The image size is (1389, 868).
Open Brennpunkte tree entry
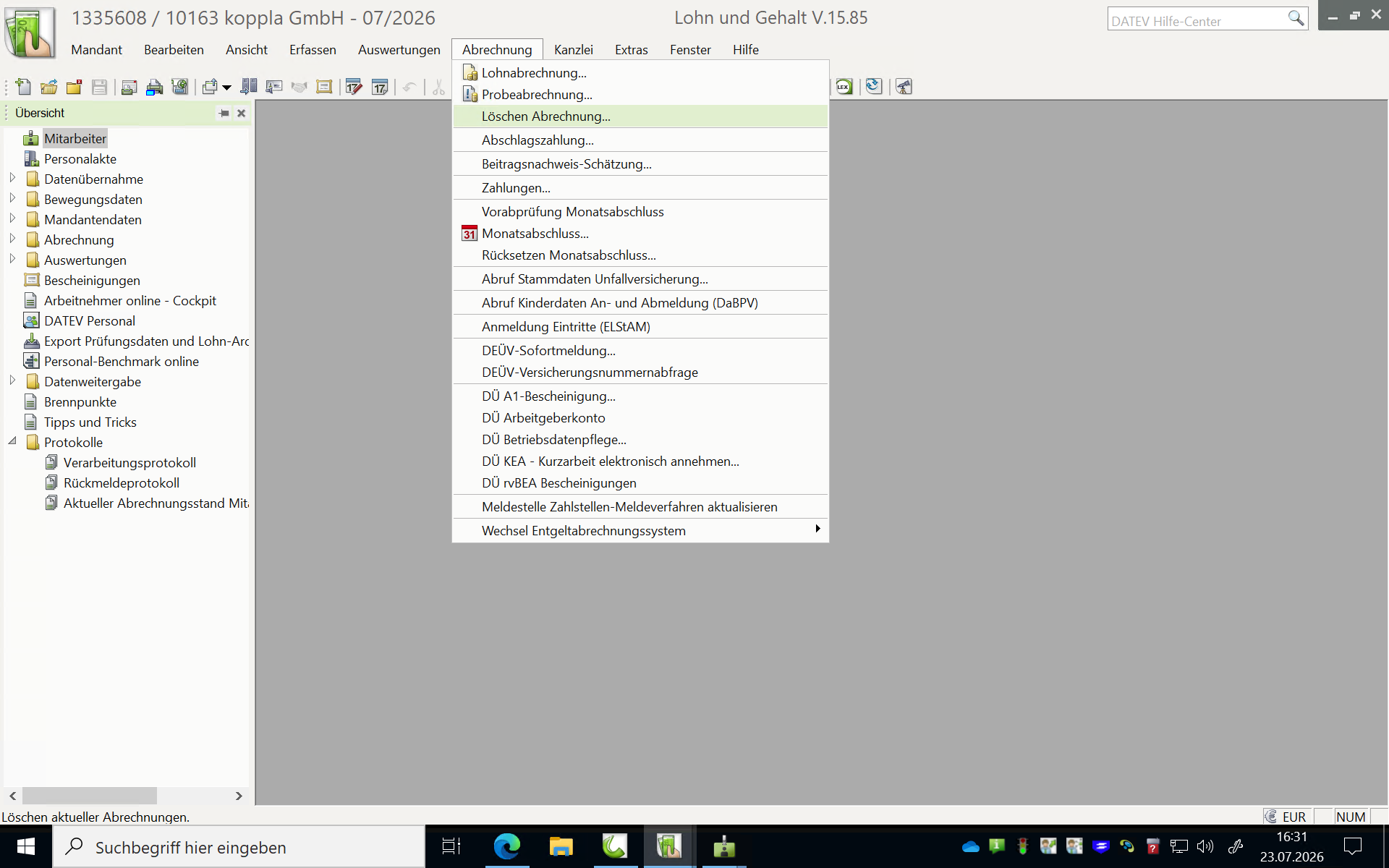tap(80, 402)
